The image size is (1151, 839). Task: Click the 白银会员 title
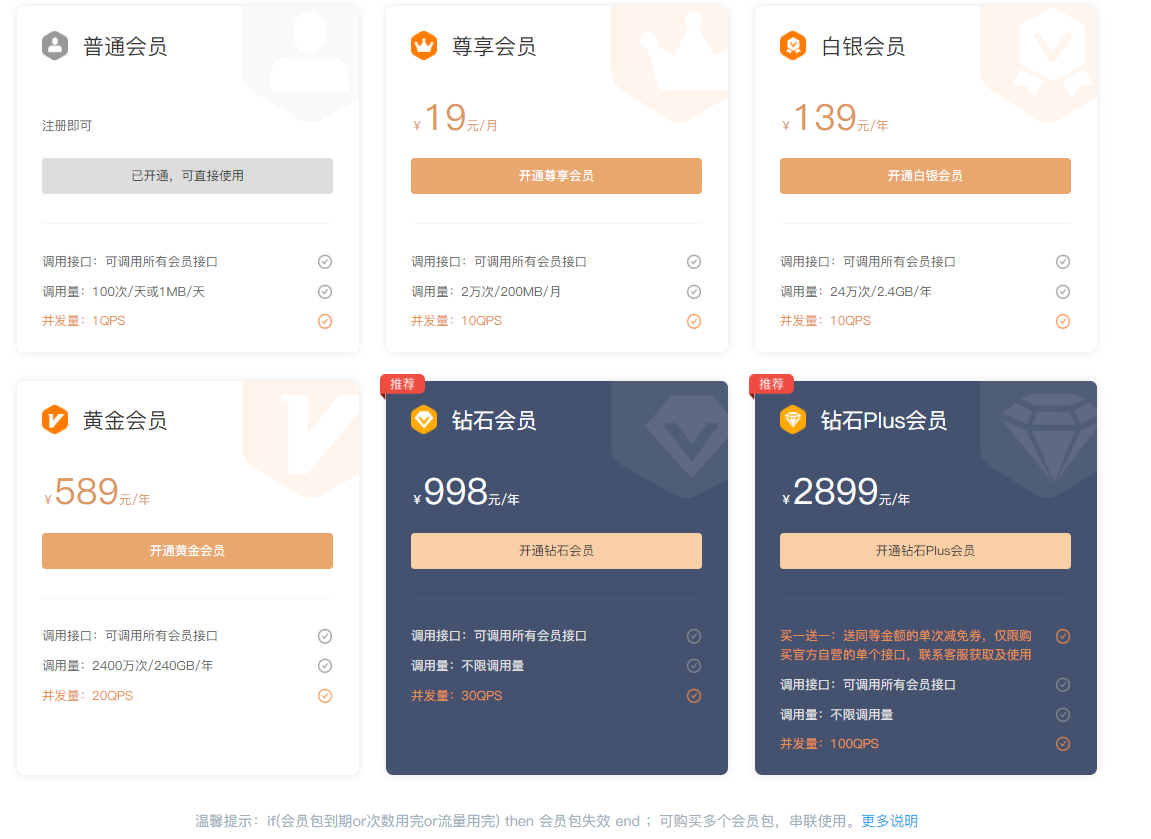[x=863, y=46]
